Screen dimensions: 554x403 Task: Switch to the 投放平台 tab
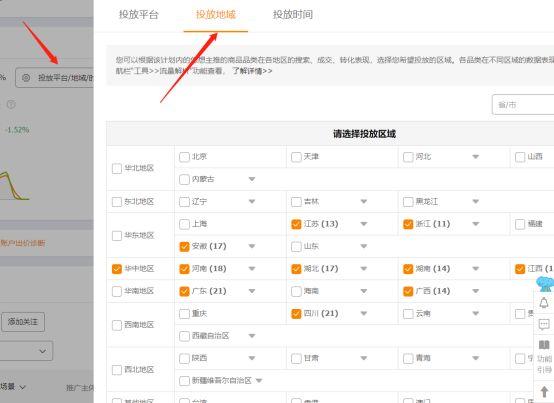tap(138, 14)
